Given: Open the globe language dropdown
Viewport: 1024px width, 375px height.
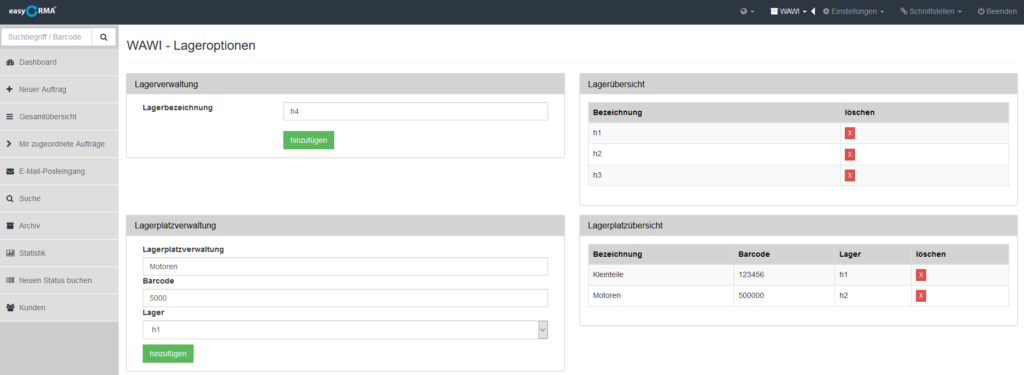Looking at the screenshot, I should pyautogui.click(x=747, y=11).
